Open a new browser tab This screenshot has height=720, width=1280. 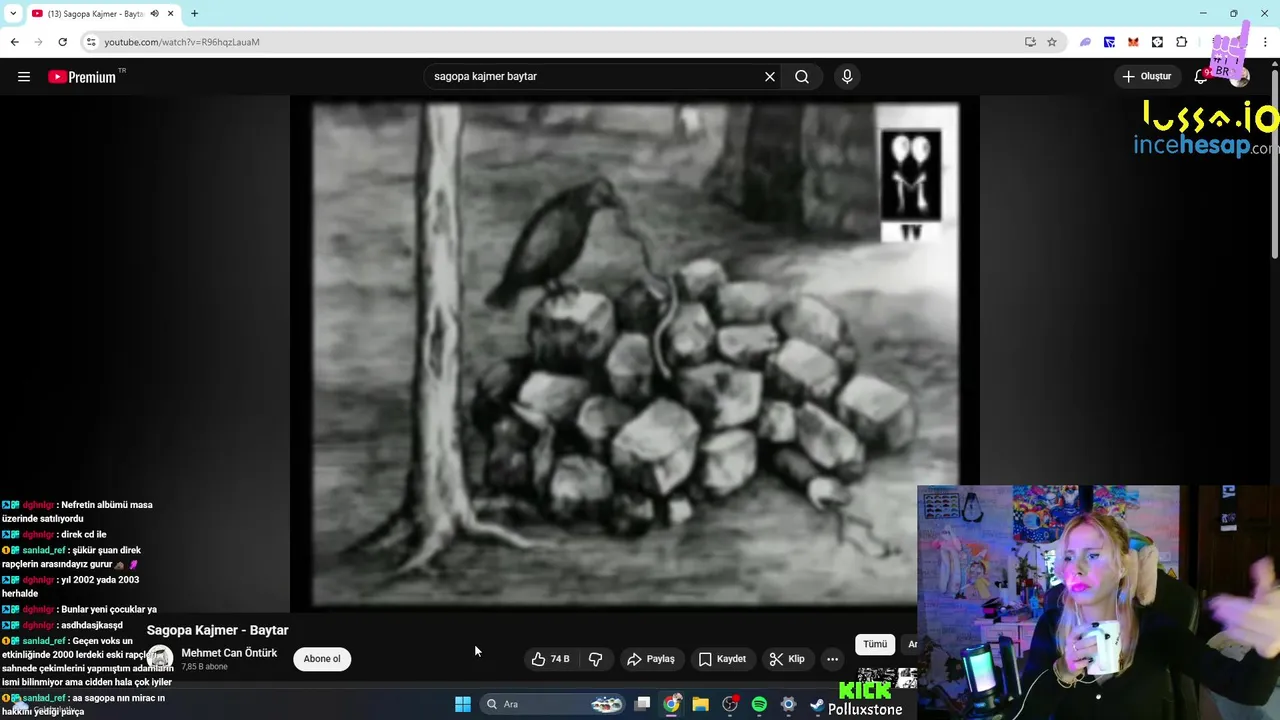pyautogui.click(x=194, y=14)
